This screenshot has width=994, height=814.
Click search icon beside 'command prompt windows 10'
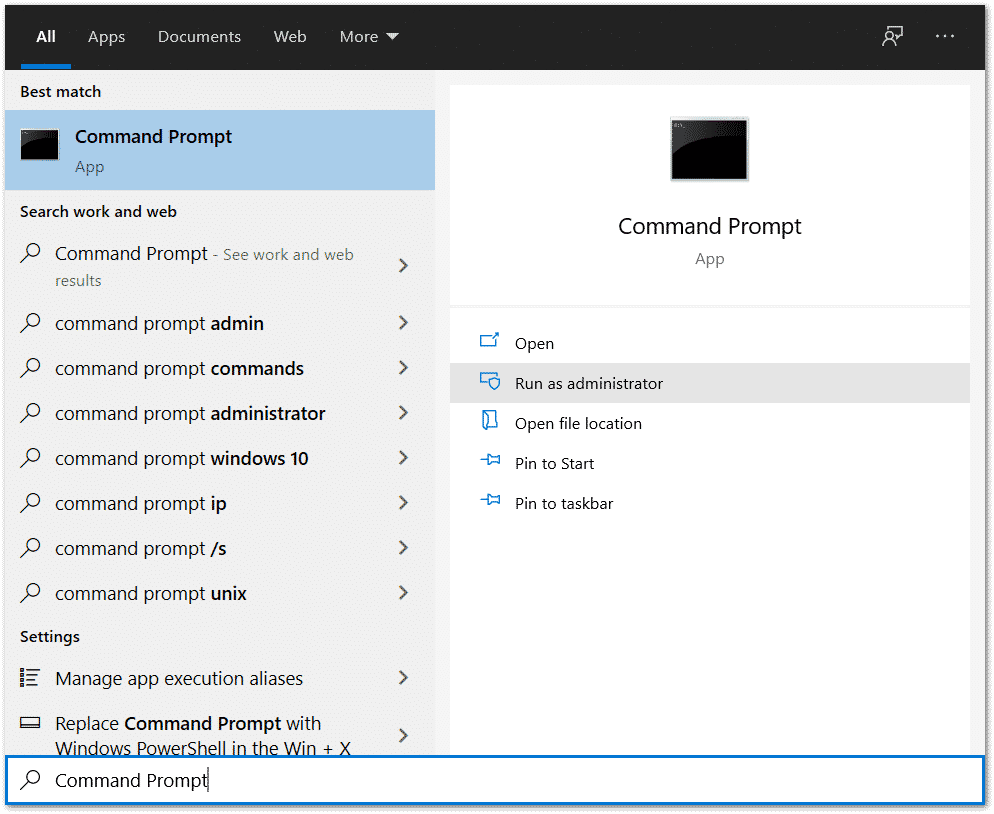point(30,458)
